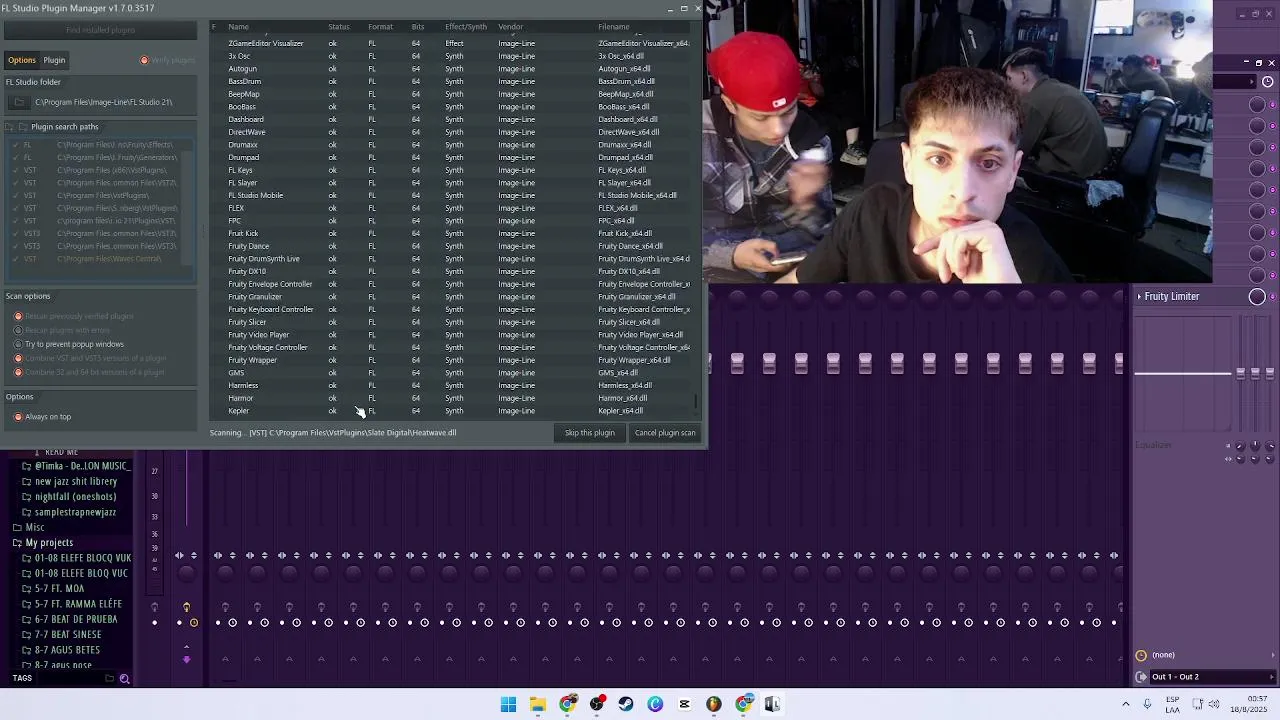Click the Windows Start button
The height and width of the screenshot is (720, 1280).
[x=508, y=704]
